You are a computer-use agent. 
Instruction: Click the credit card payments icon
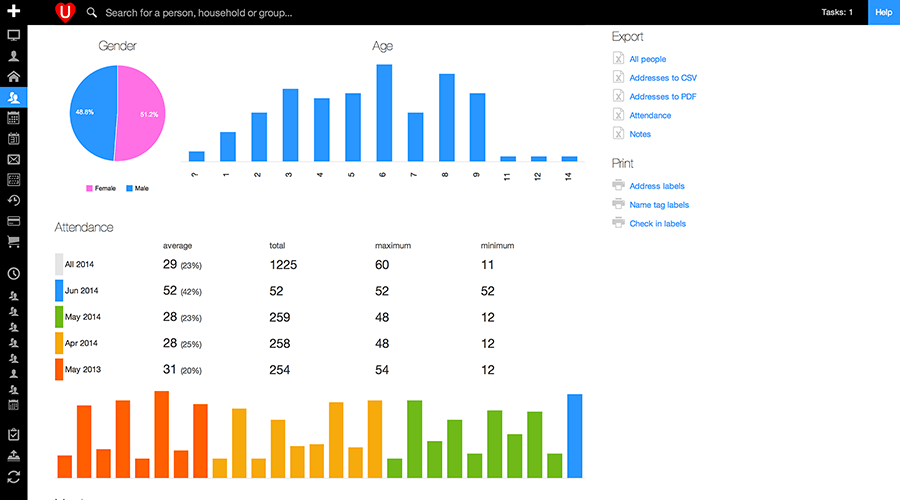pyautogui.click(x=14, y=221)
